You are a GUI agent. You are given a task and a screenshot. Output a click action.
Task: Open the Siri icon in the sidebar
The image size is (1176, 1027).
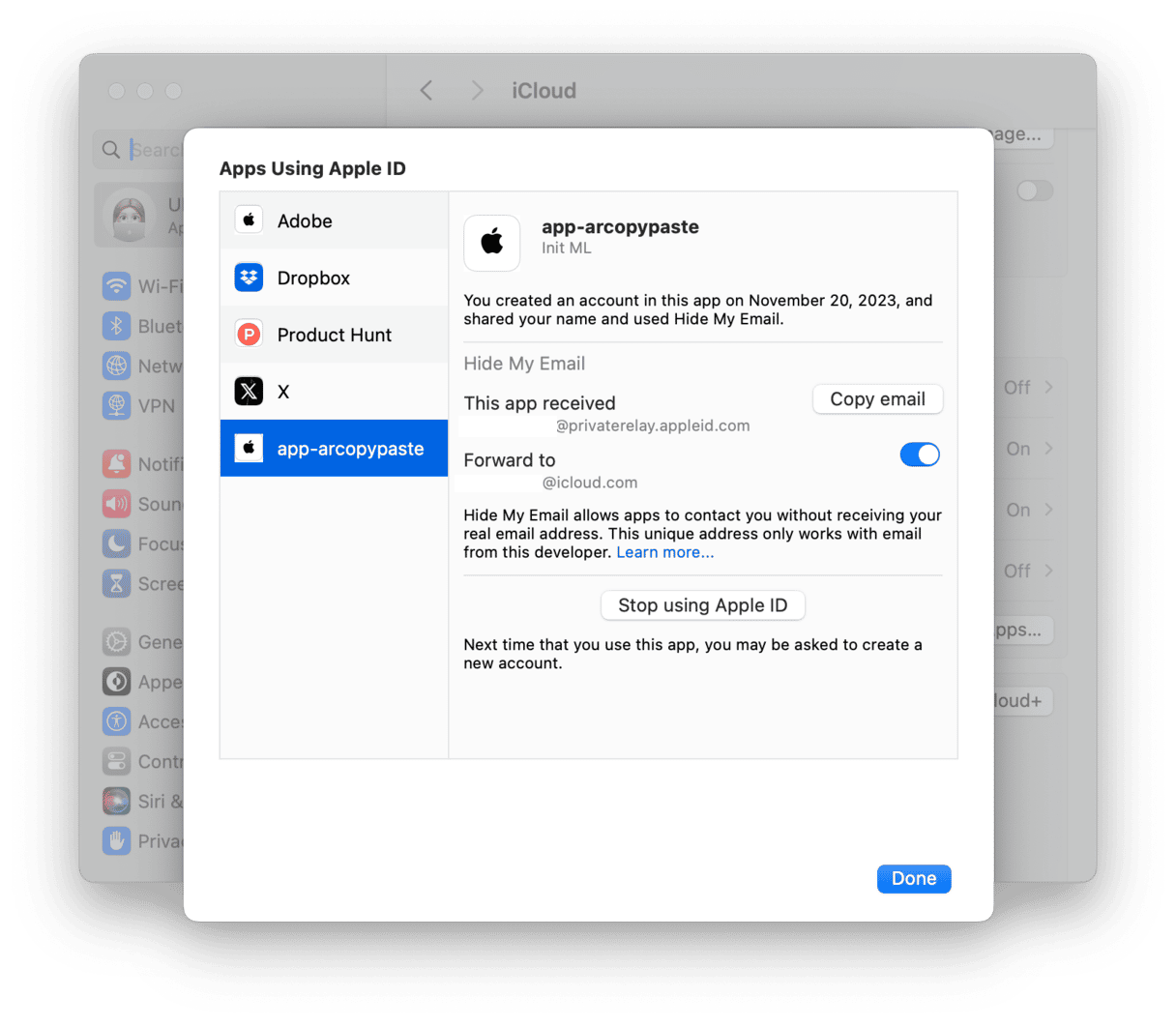[116, 801]
